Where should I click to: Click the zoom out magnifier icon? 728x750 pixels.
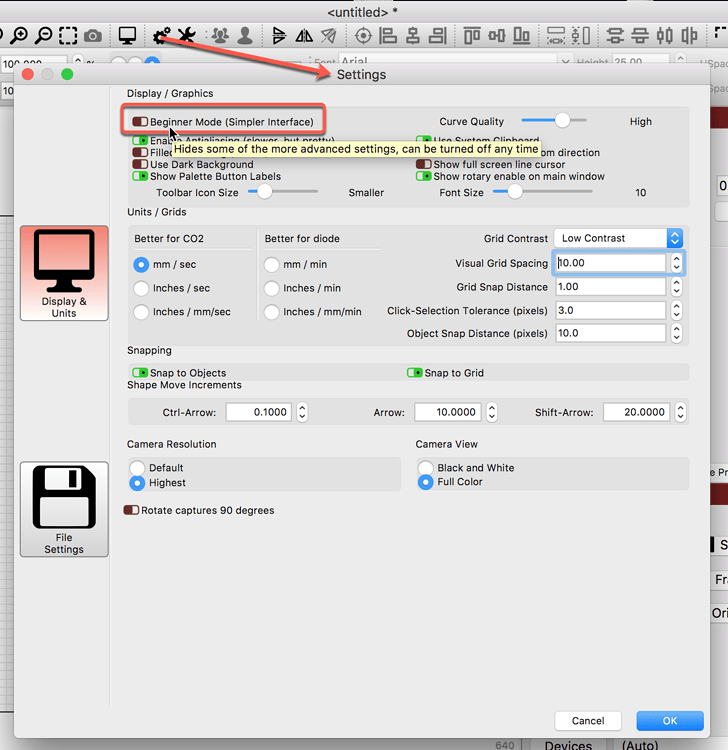click(x=43, y=36)
